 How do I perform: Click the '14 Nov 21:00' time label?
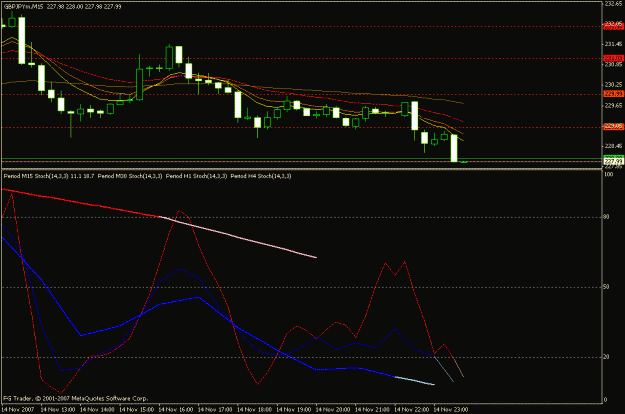click(372, 409)
